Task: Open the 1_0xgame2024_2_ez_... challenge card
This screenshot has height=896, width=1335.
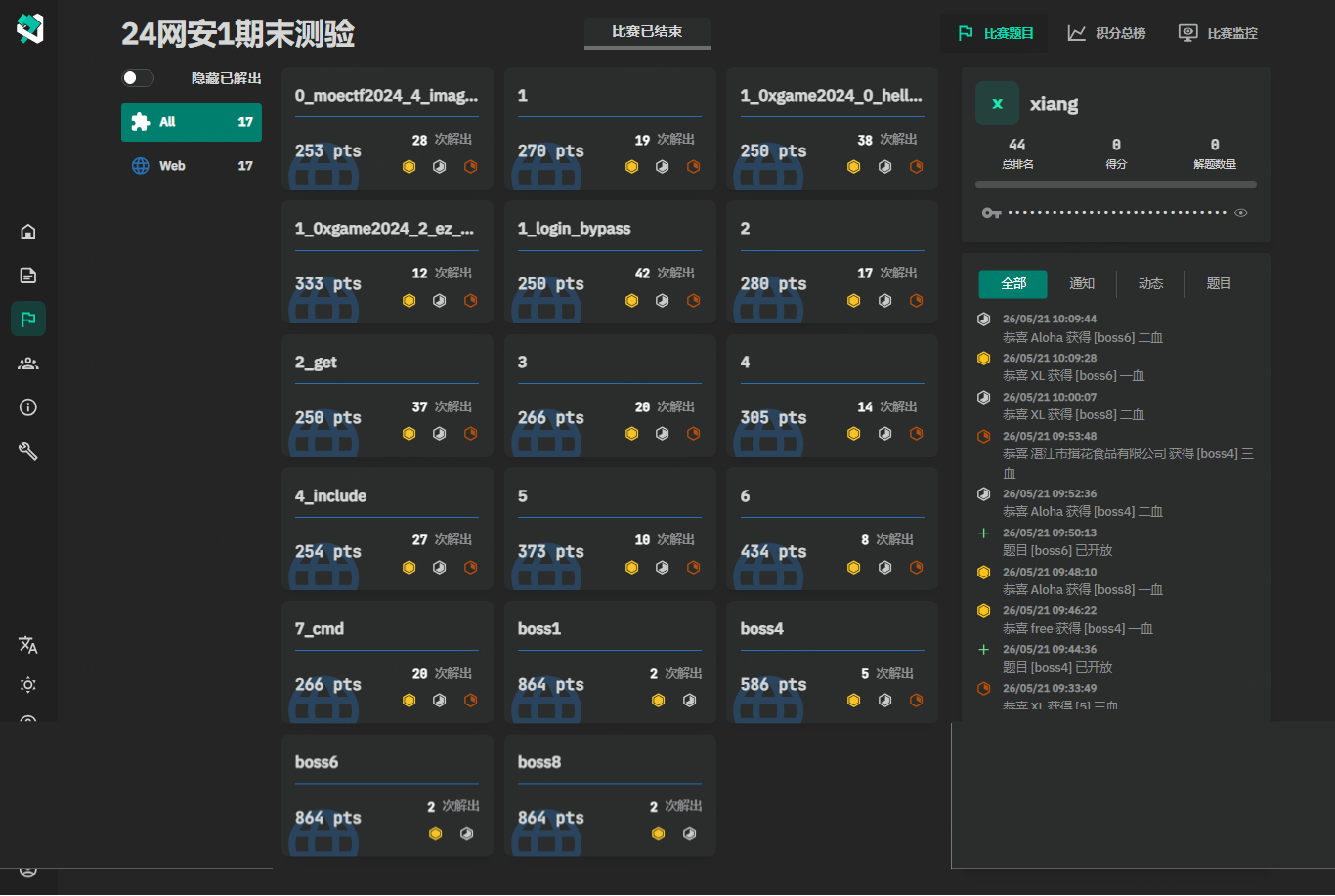Action: click(387, 262)
